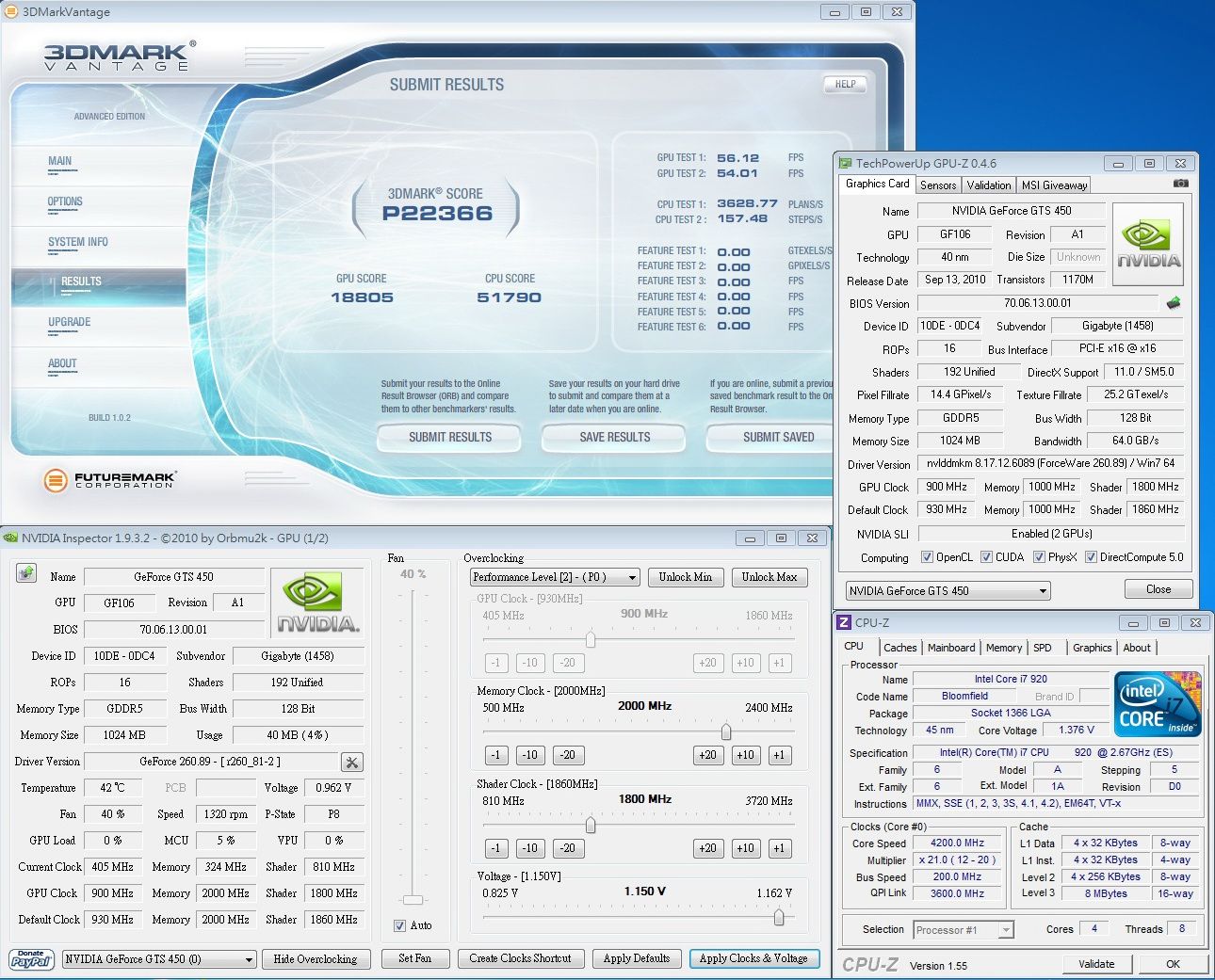Screen dimensions: 1215x980
Task: Switch to Mainboard tab in CPU-Z
Action: (x=951, y=648)
